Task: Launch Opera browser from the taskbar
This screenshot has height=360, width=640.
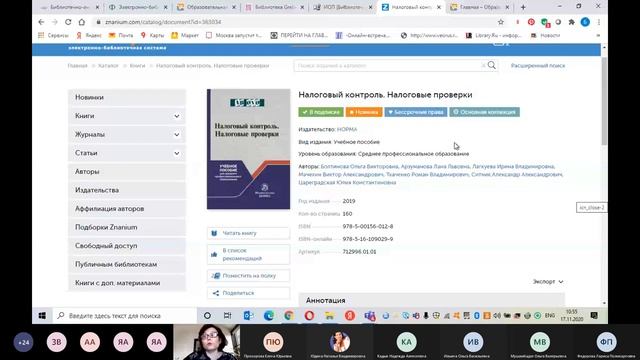Action: click(309, 316)
